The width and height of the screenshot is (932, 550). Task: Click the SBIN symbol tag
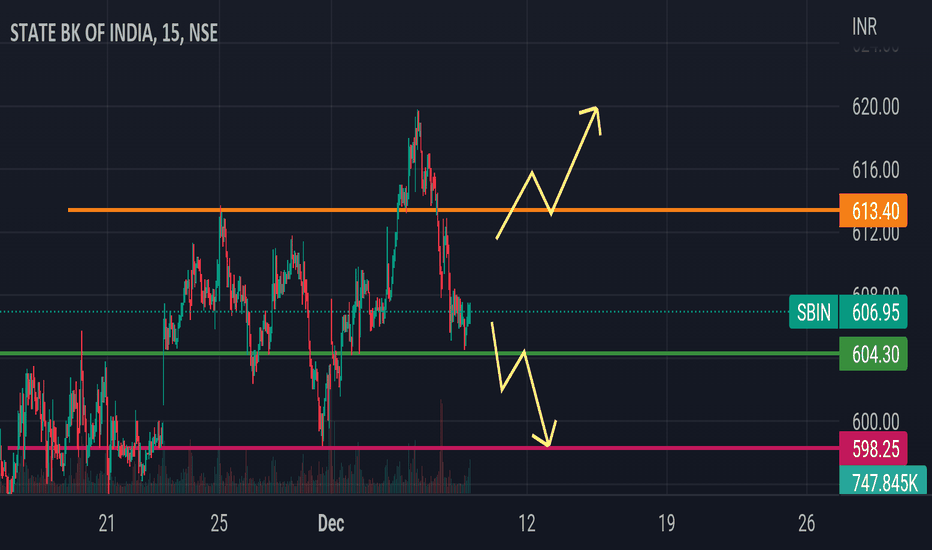tap(813, 312)
